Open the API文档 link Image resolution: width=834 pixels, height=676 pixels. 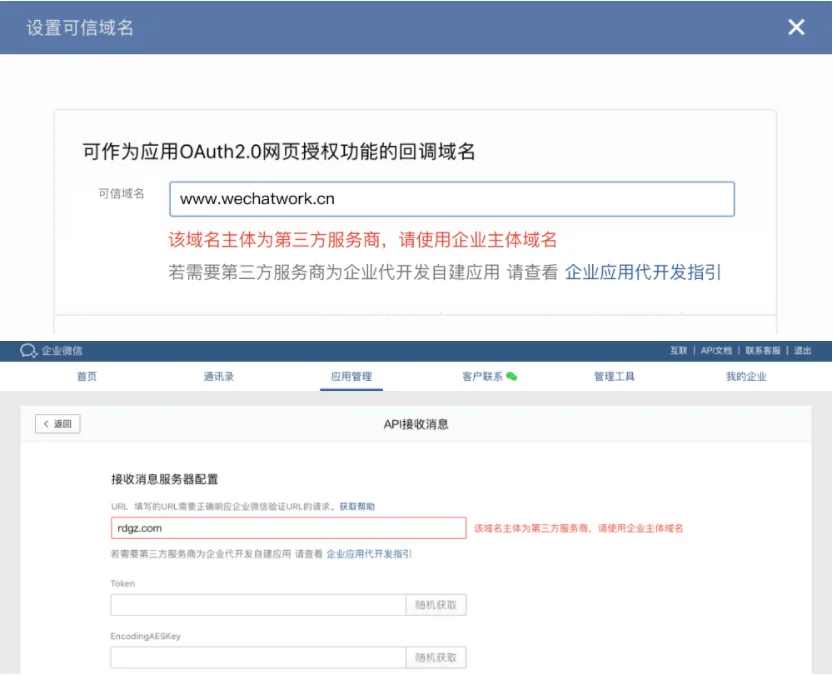[x=716, y=350]
